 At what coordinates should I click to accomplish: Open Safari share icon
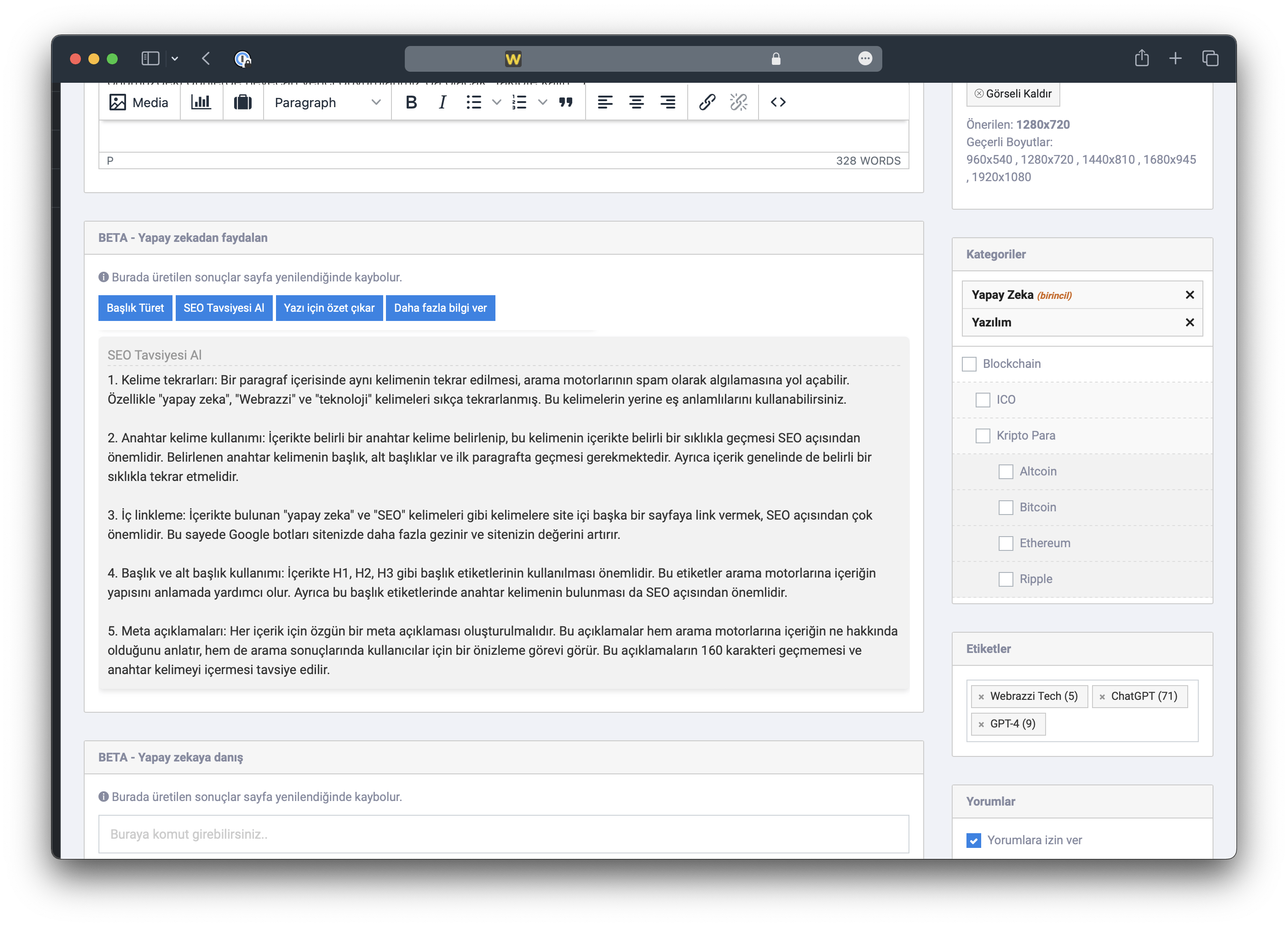pyautogui.click(x=1141, y=58)
